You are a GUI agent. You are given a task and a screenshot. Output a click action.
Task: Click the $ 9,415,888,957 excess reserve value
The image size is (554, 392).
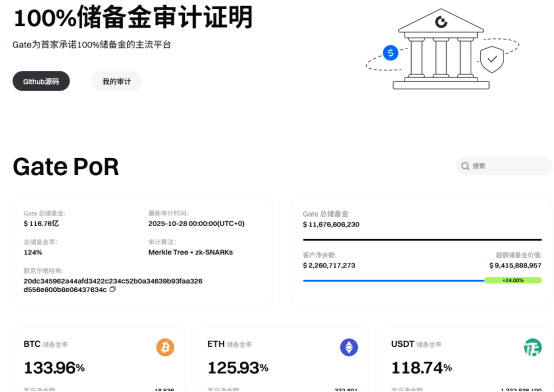[515, 265]
